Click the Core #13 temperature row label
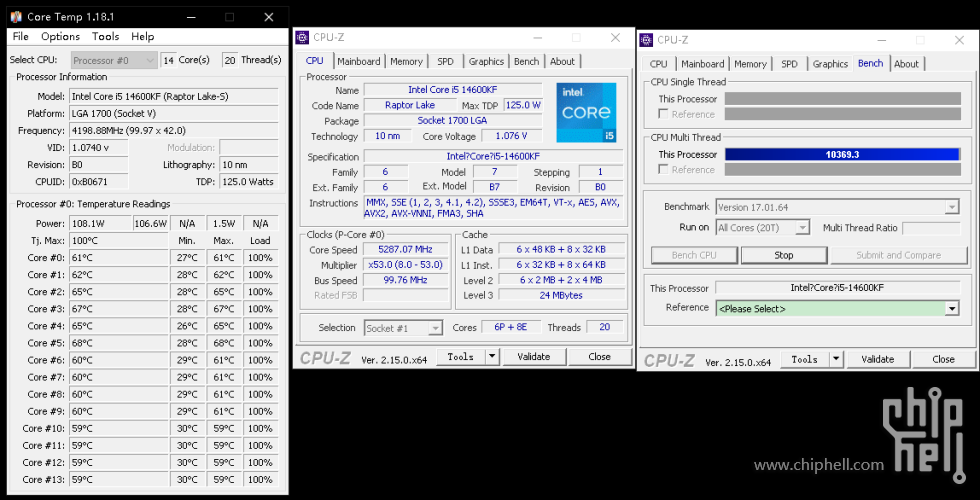 [43, 479]
